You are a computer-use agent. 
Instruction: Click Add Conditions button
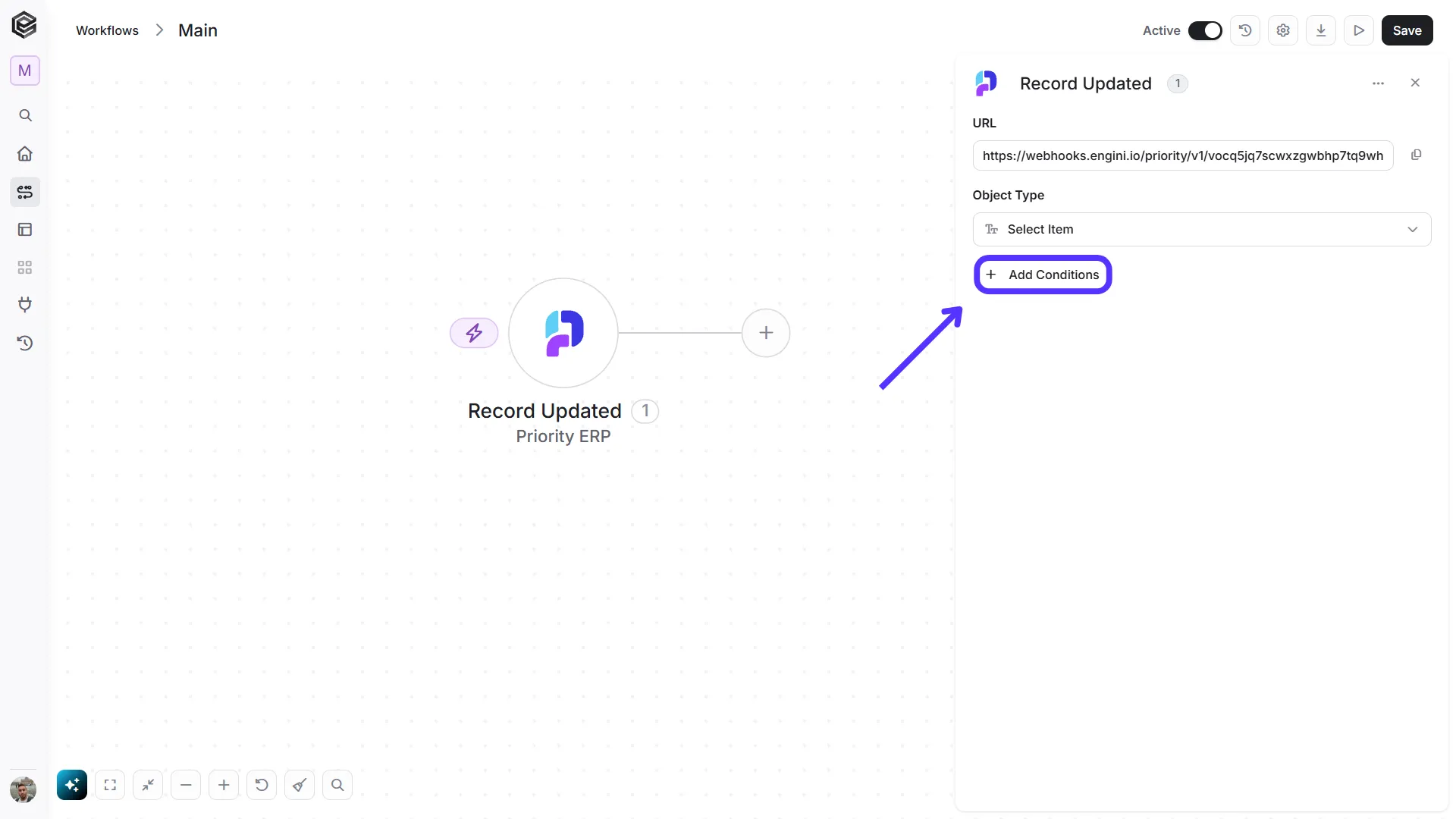(x=1043, y=275)
